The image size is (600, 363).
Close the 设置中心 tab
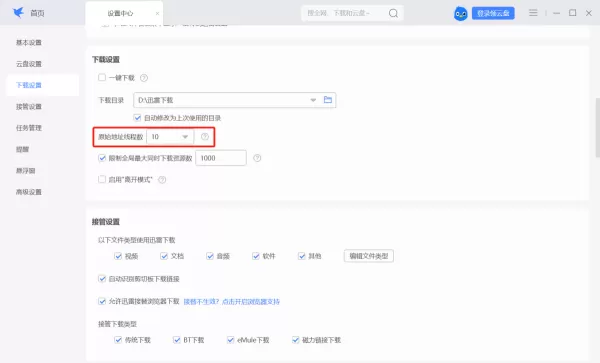click(157, 13)
